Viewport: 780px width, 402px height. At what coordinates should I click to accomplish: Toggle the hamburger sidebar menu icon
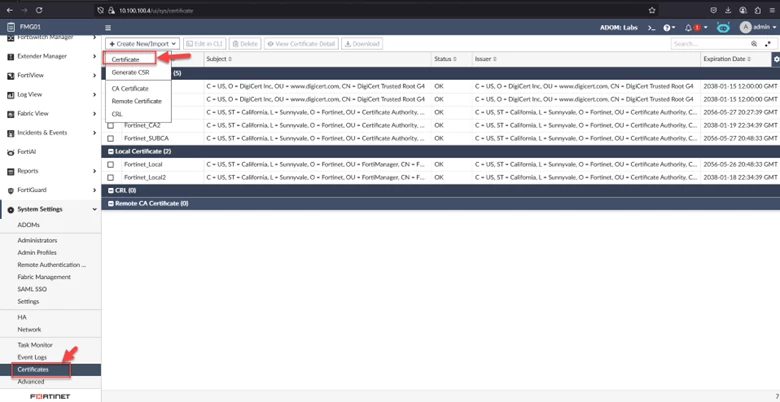coord(108,28)
